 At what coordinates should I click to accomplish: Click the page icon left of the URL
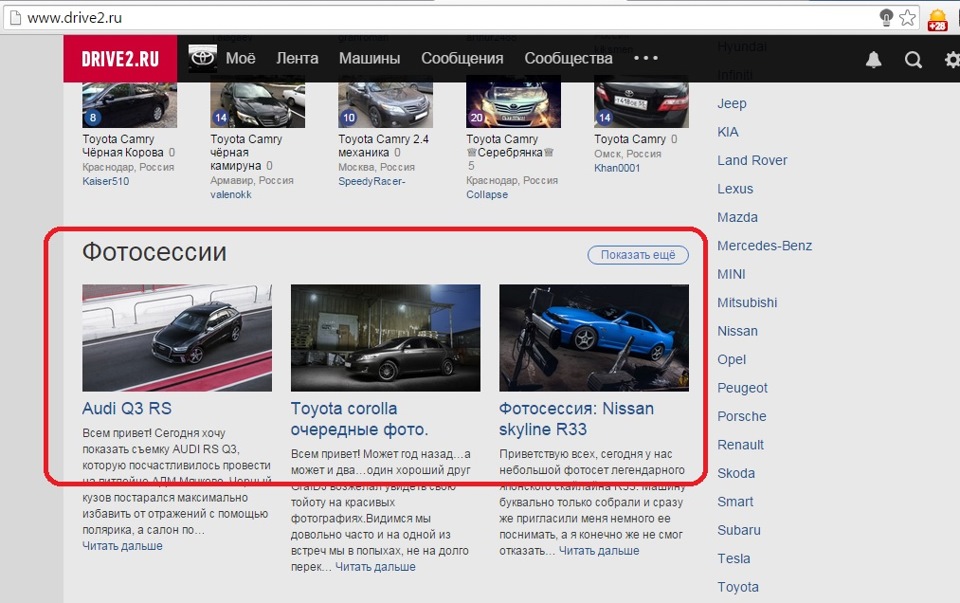pos(15,18)
